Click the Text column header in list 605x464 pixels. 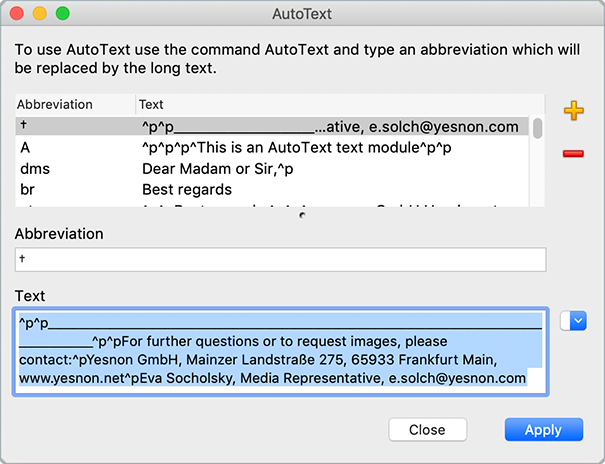coord(330,104)
